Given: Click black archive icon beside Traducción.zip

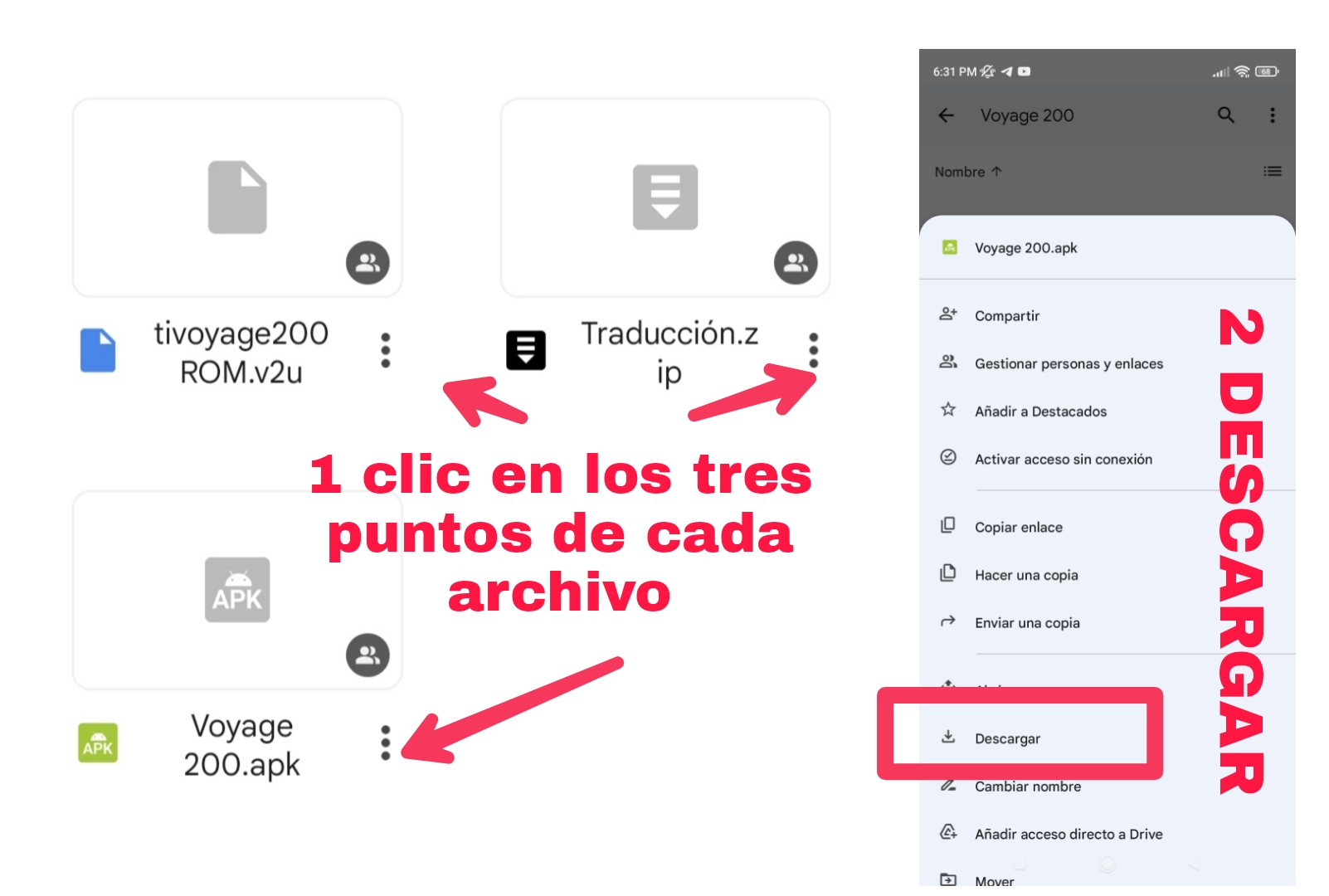Looking at the screenshot, I should coord(526,350).
